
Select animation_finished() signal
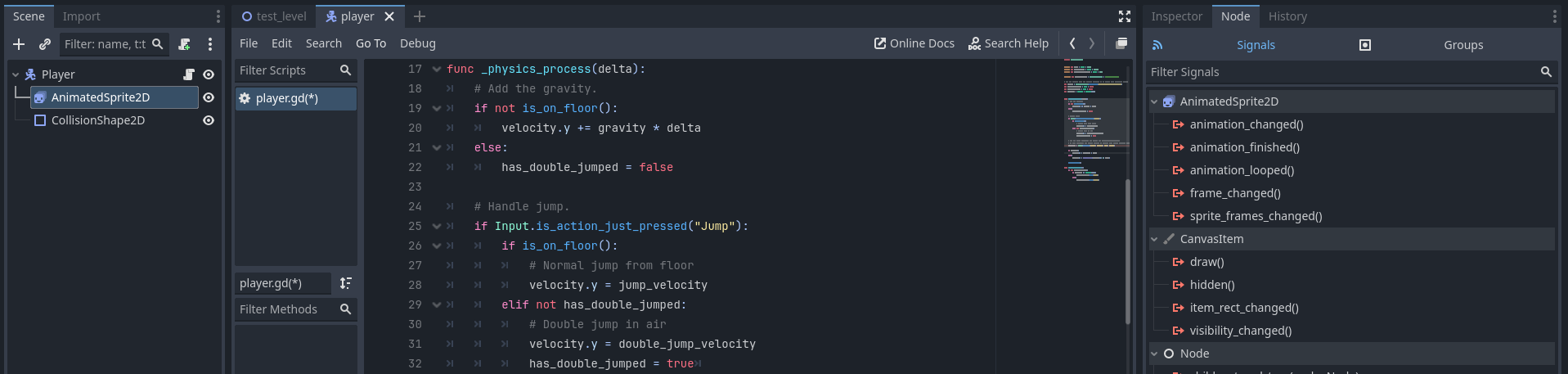point(1244,147)
